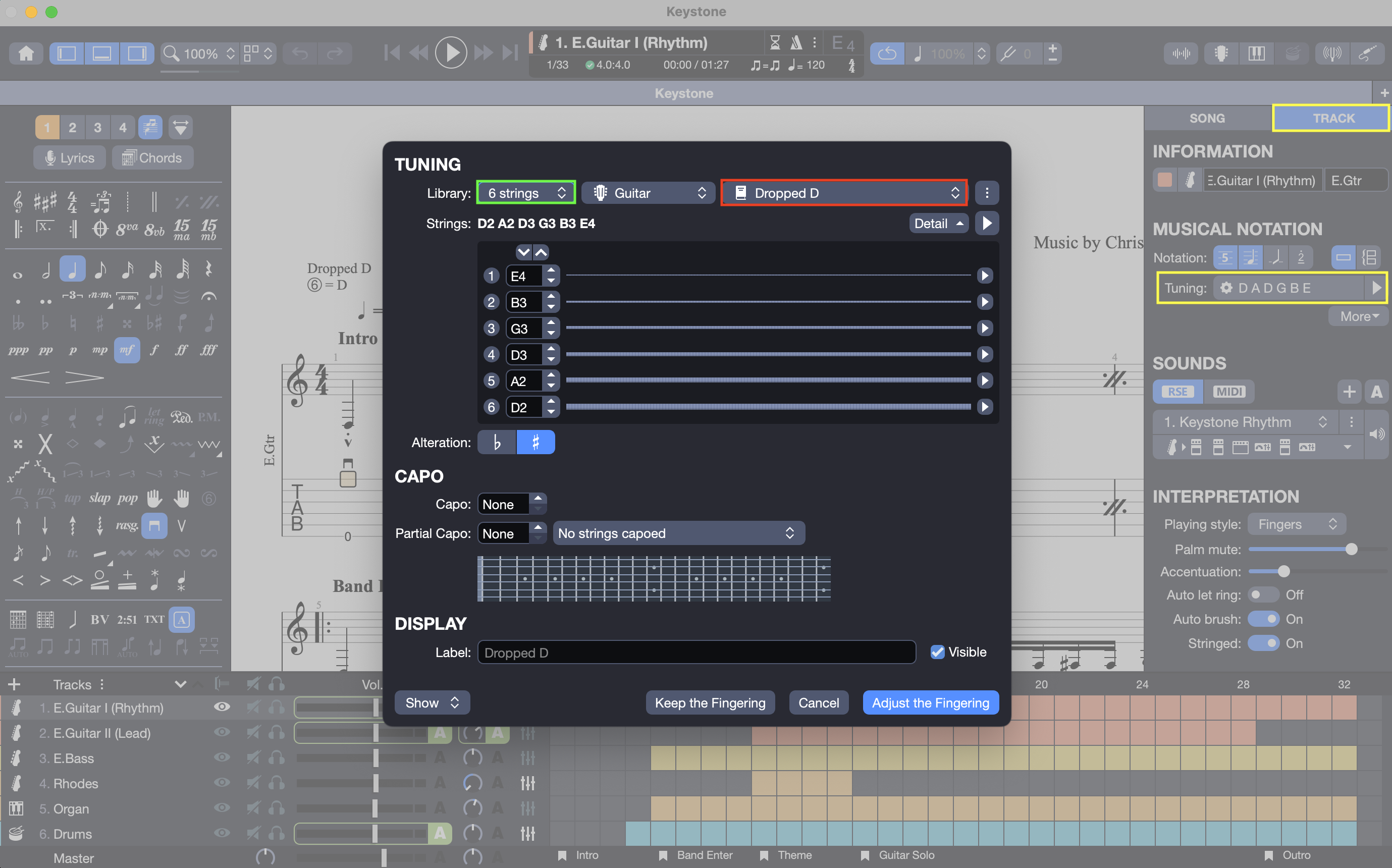Select the MIDI sound mode
Screen dimensions: 1392x868
point(1229,392)
